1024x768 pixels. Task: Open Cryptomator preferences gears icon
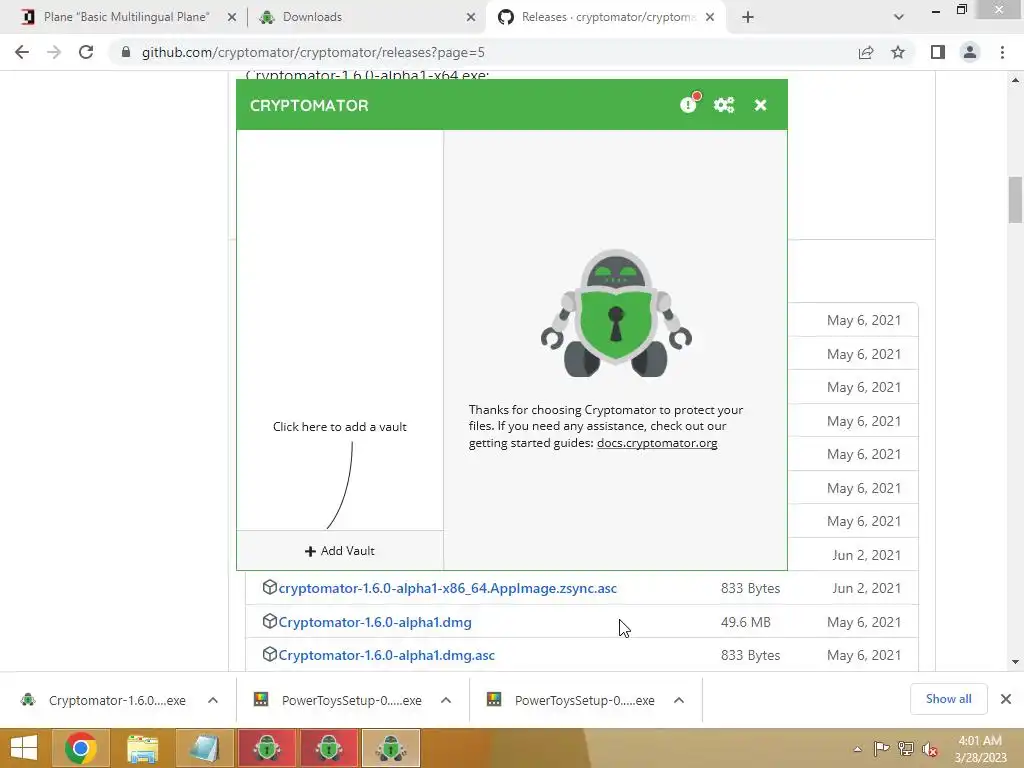tap(724, 105)
